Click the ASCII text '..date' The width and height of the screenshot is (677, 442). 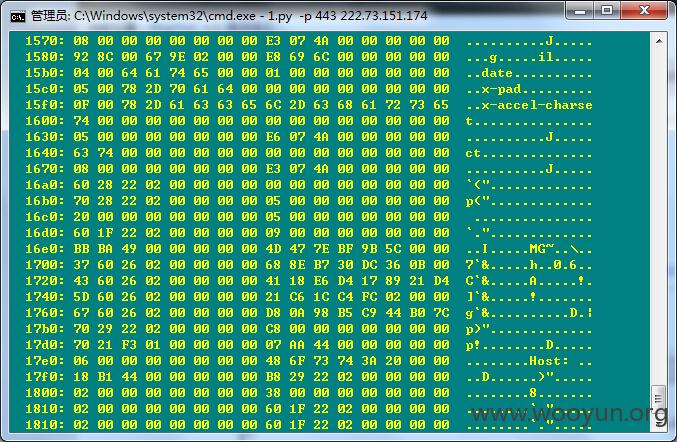tap(490, 73)
